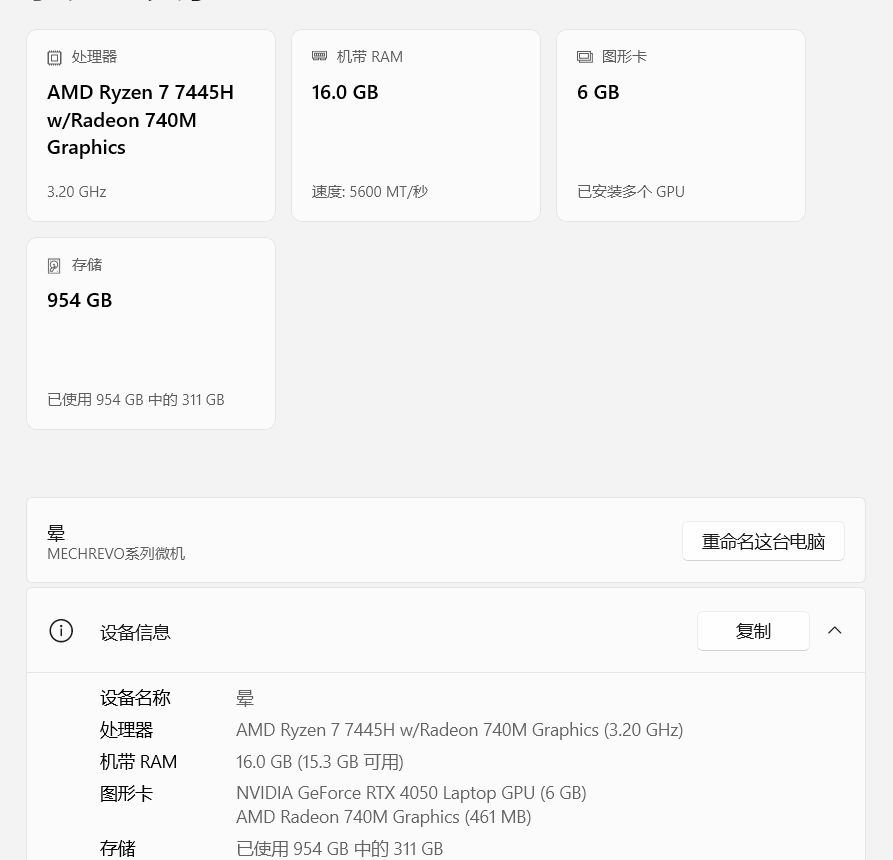Click the graphics card icon
Image resolution: width=893 pixels, height=860 pixels.
[x=584, y=57]
